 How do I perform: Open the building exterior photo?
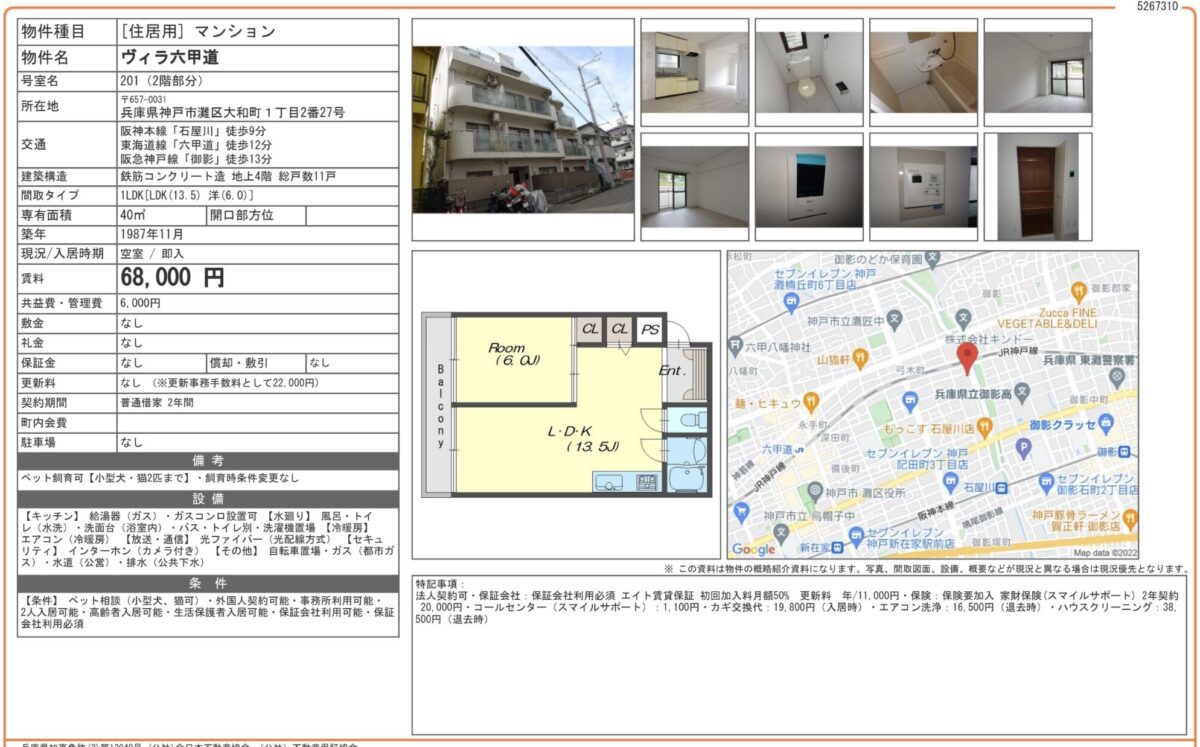coord(523,129)
